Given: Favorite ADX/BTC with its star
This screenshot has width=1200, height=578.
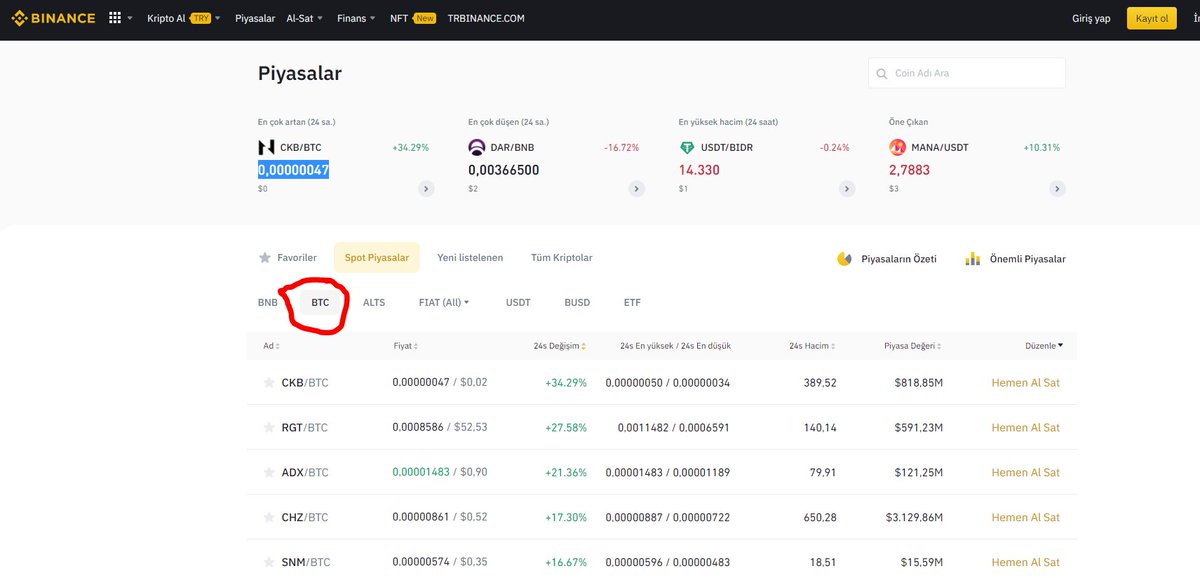Looking at the screenshot, I should (x=268, y=473).
